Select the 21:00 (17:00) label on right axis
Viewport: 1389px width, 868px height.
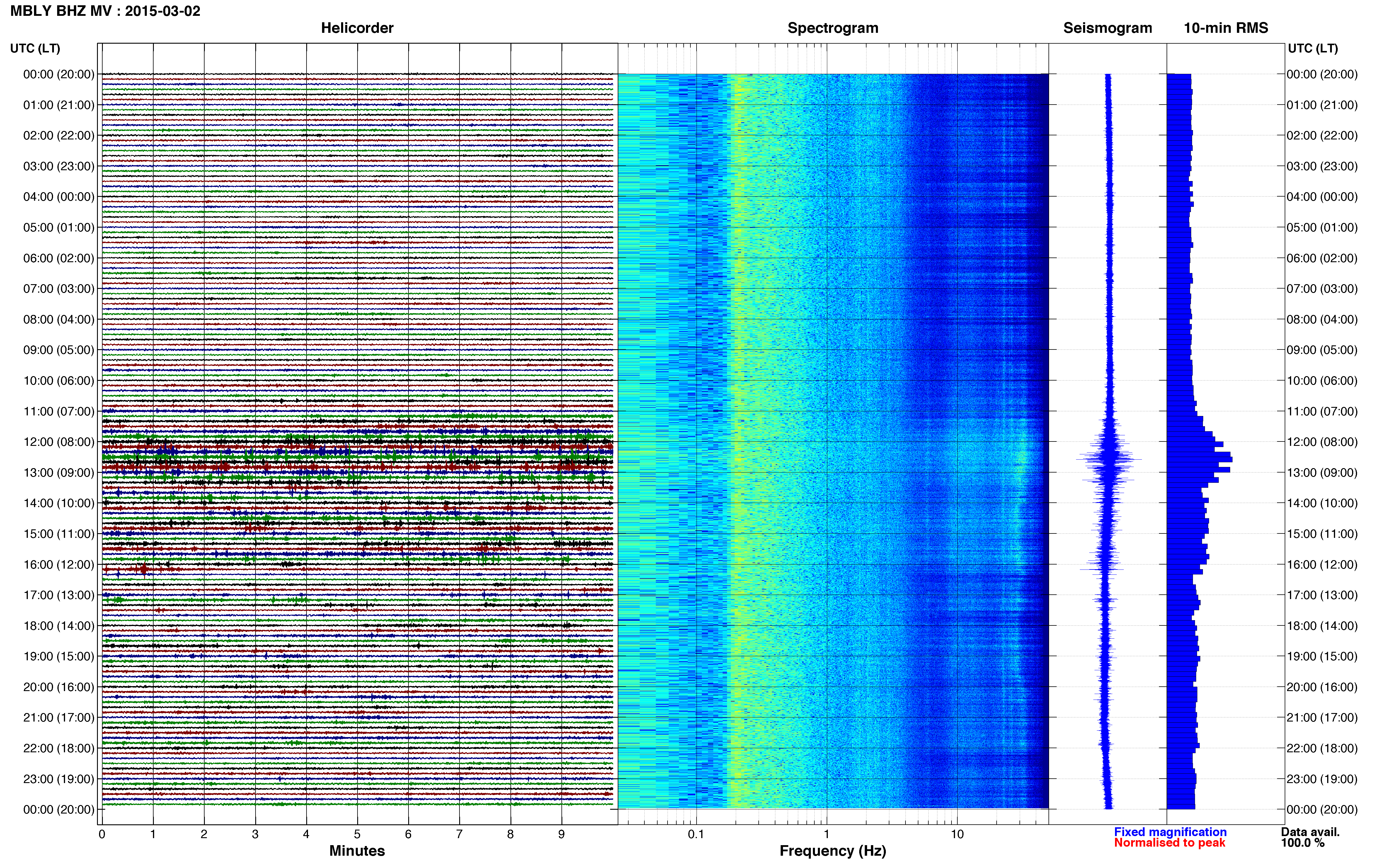coord(1322,718)
